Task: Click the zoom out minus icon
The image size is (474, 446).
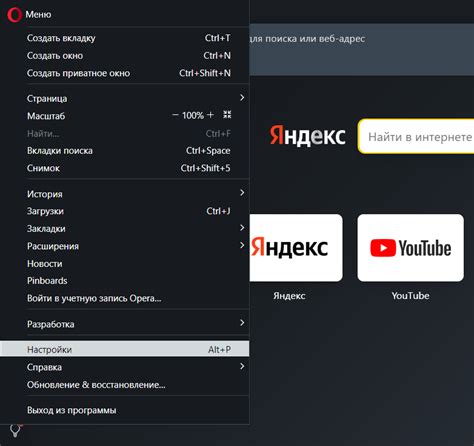Action: coord(175,115)
